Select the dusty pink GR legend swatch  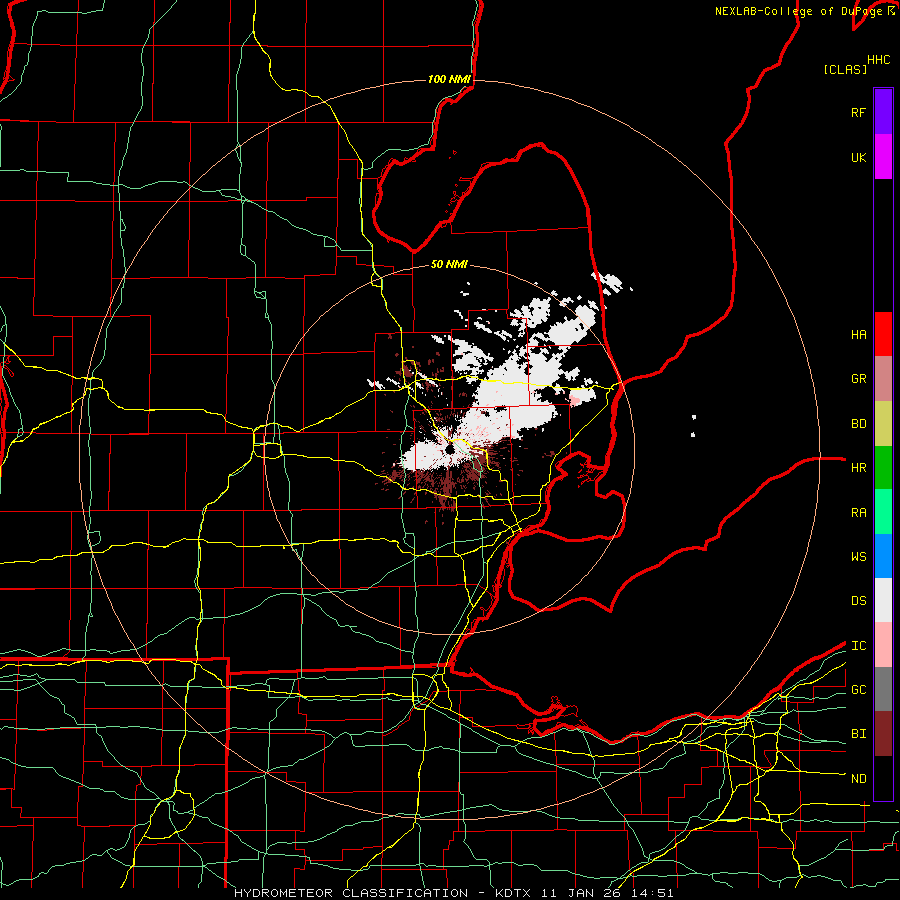pos(883,379)
